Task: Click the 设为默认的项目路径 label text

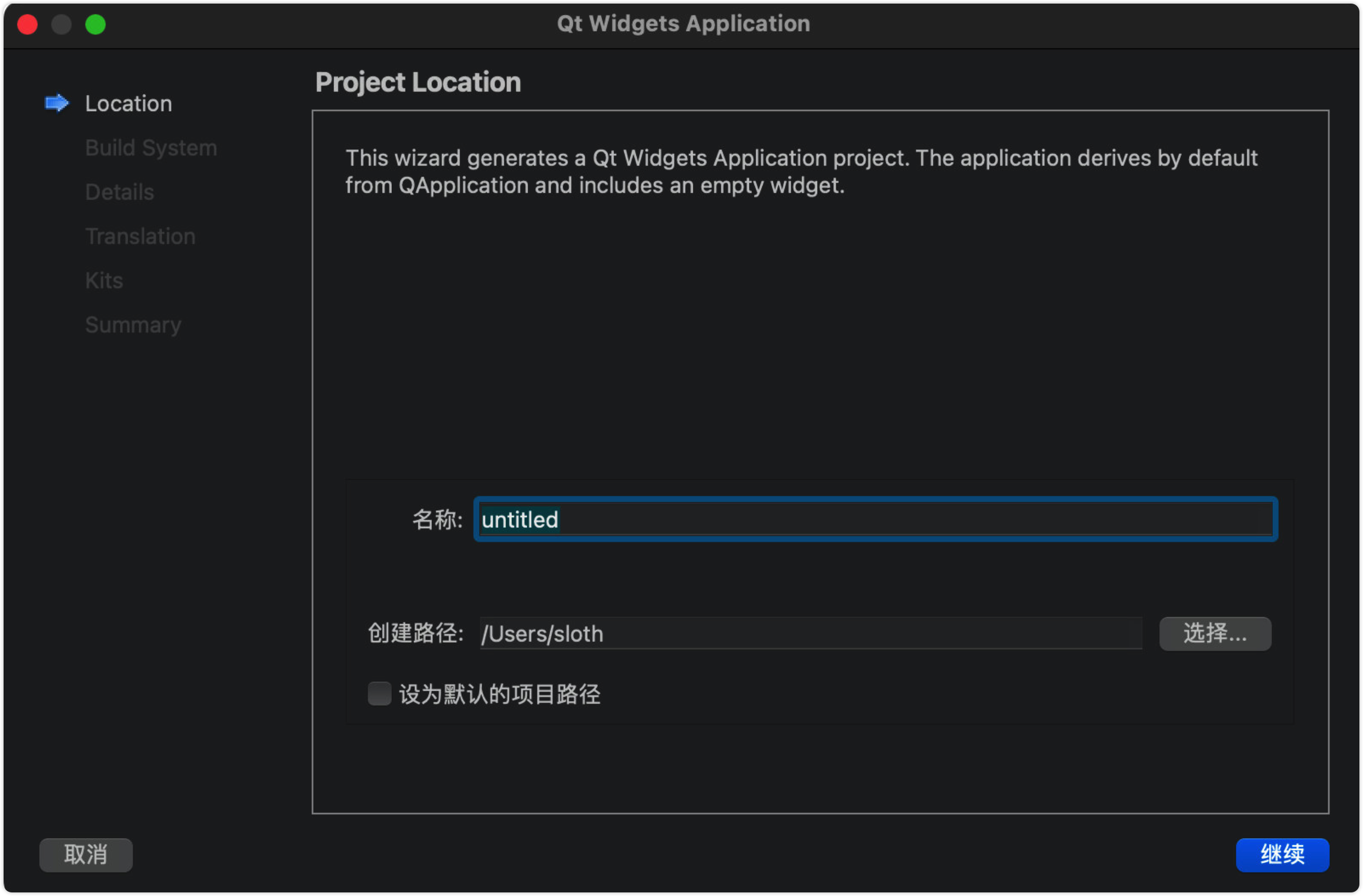Action: coord(499,694)
